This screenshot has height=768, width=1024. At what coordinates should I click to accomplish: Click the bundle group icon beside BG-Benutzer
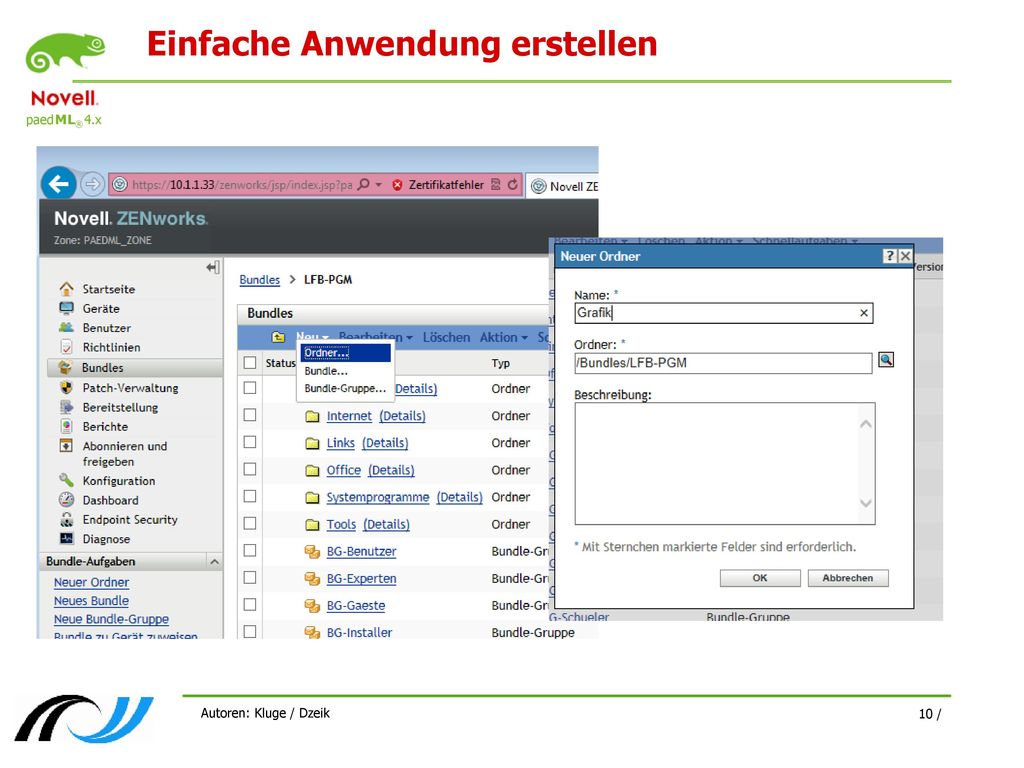click(312, 552)
